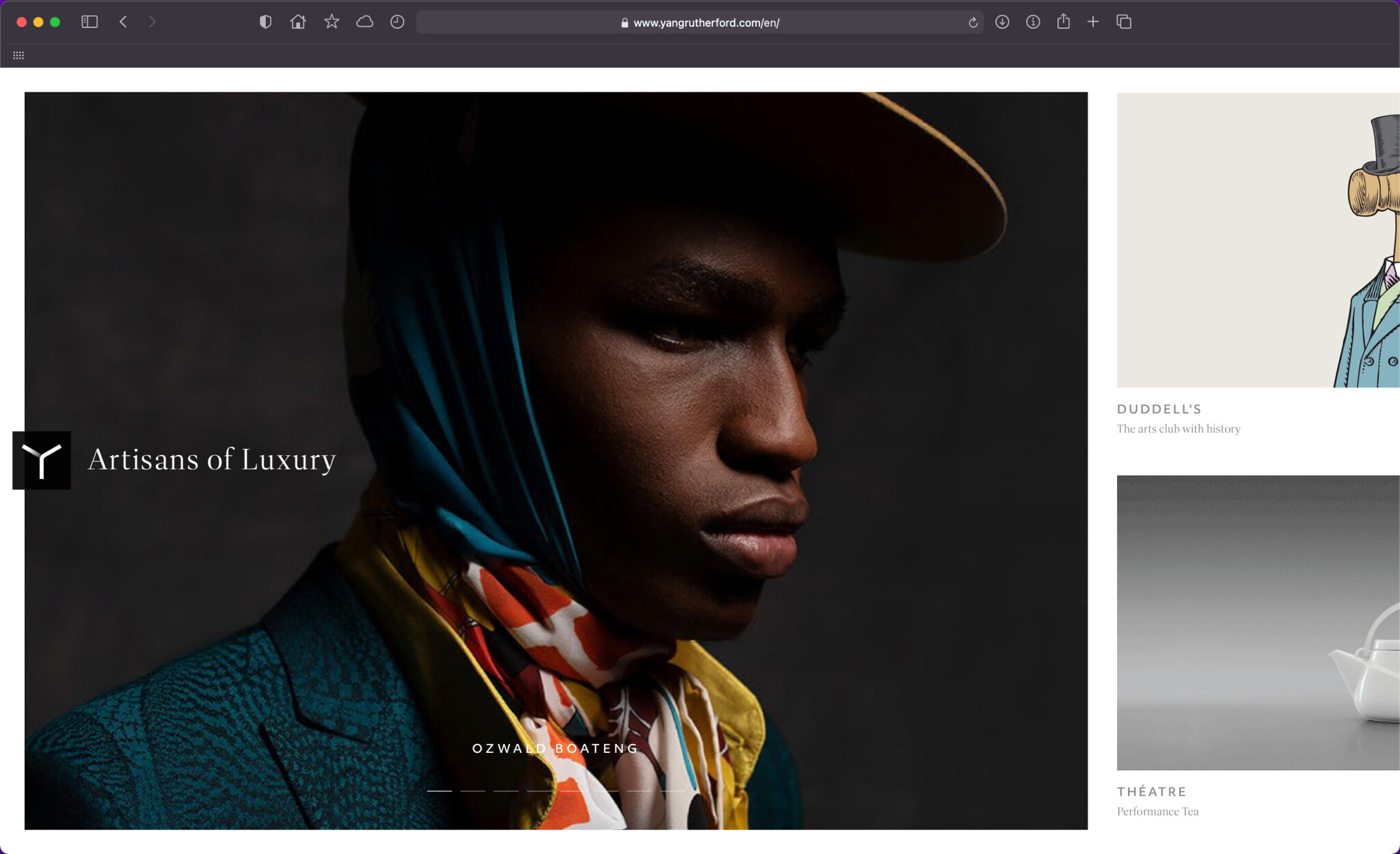Click the privacy shield icon
This screenshot has width=1400, height=854.
(265, 22)
